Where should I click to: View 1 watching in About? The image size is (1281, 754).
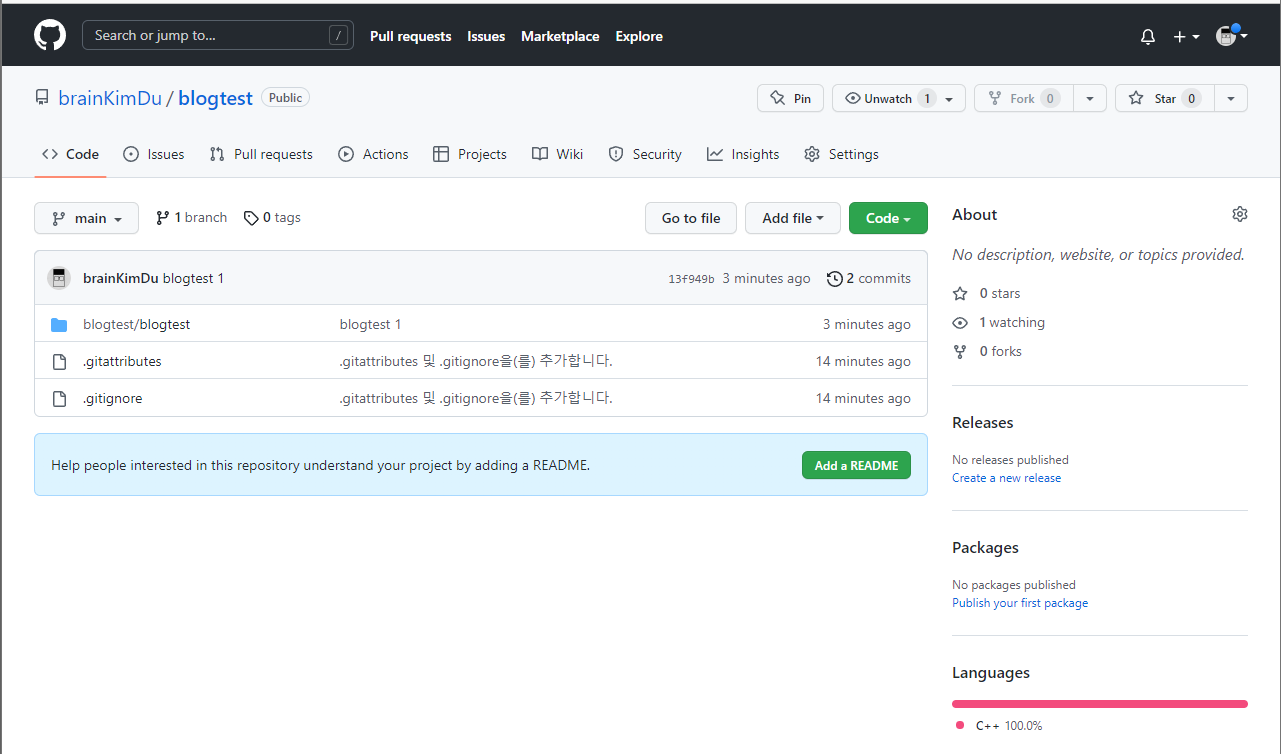999,322
